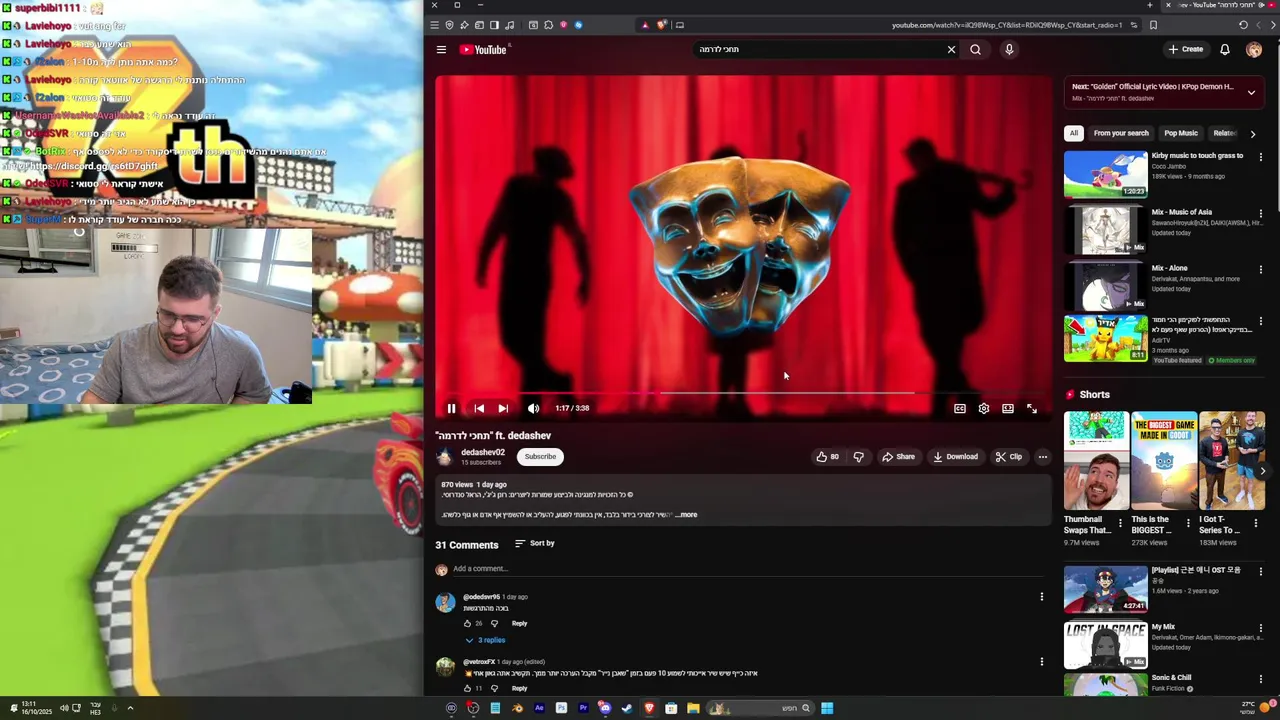Image resolution: width=1280 pixels, height=720 pixels.
Task: Seek on the video progress bar
Action: point(742,394)
